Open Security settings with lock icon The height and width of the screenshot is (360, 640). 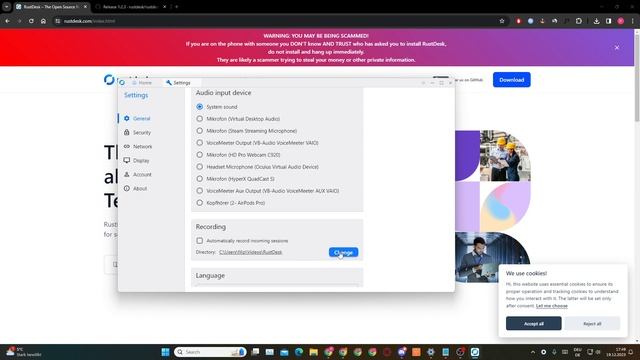(138, 132)
